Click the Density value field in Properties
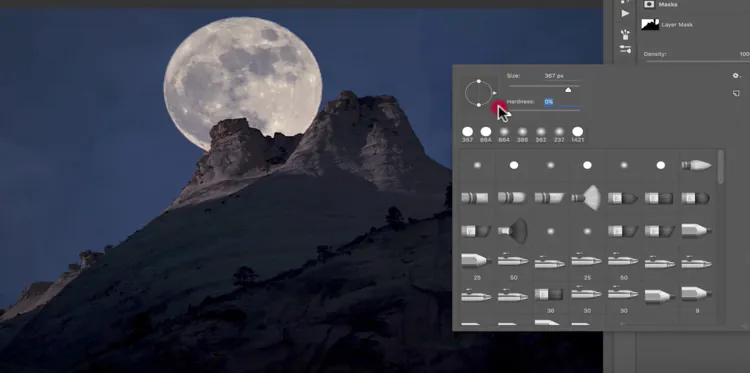This screenshot has height=373, width=750. click(744, 54)
